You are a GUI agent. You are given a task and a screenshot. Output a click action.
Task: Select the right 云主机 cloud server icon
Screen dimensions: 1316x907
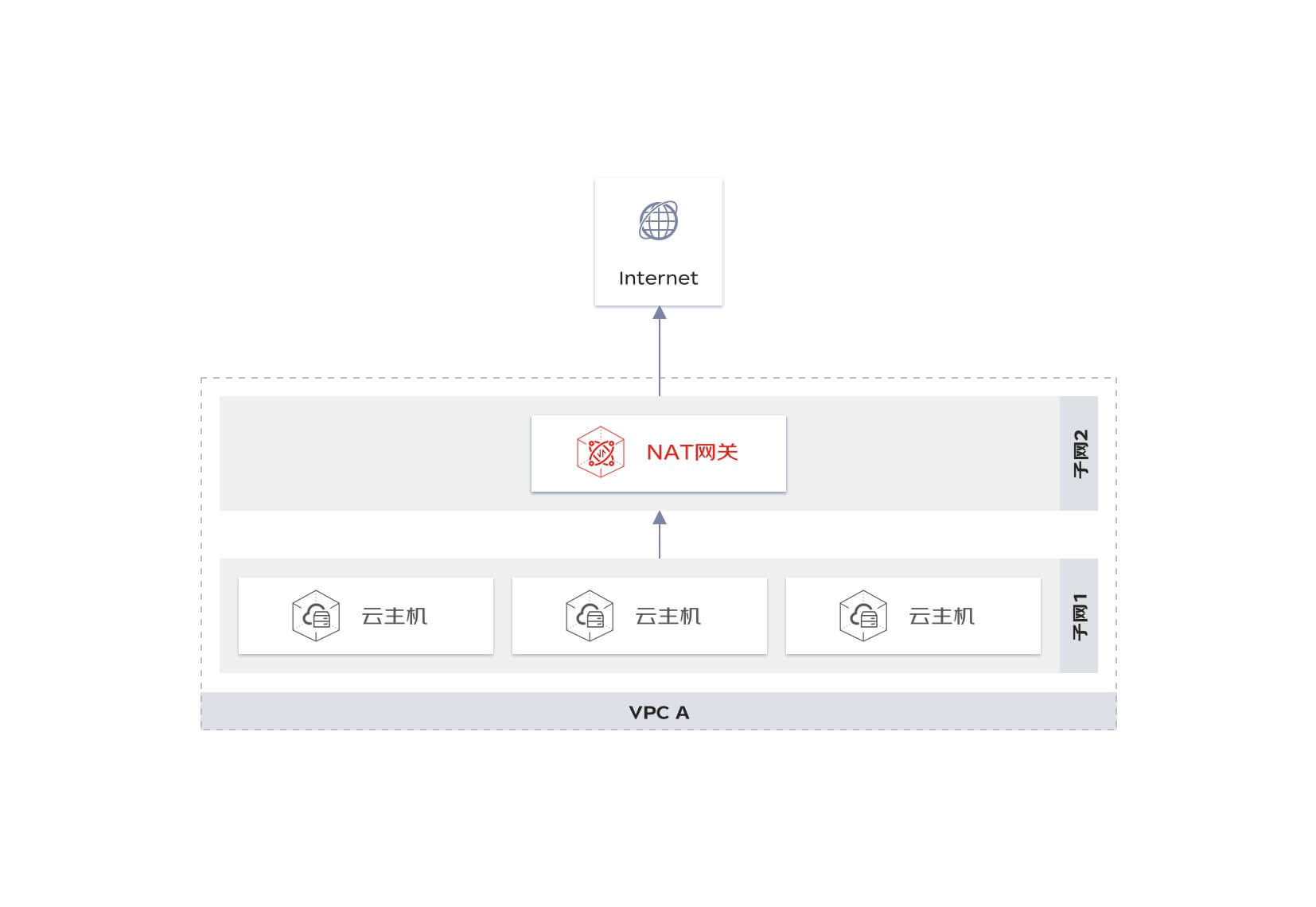point(863,616)
